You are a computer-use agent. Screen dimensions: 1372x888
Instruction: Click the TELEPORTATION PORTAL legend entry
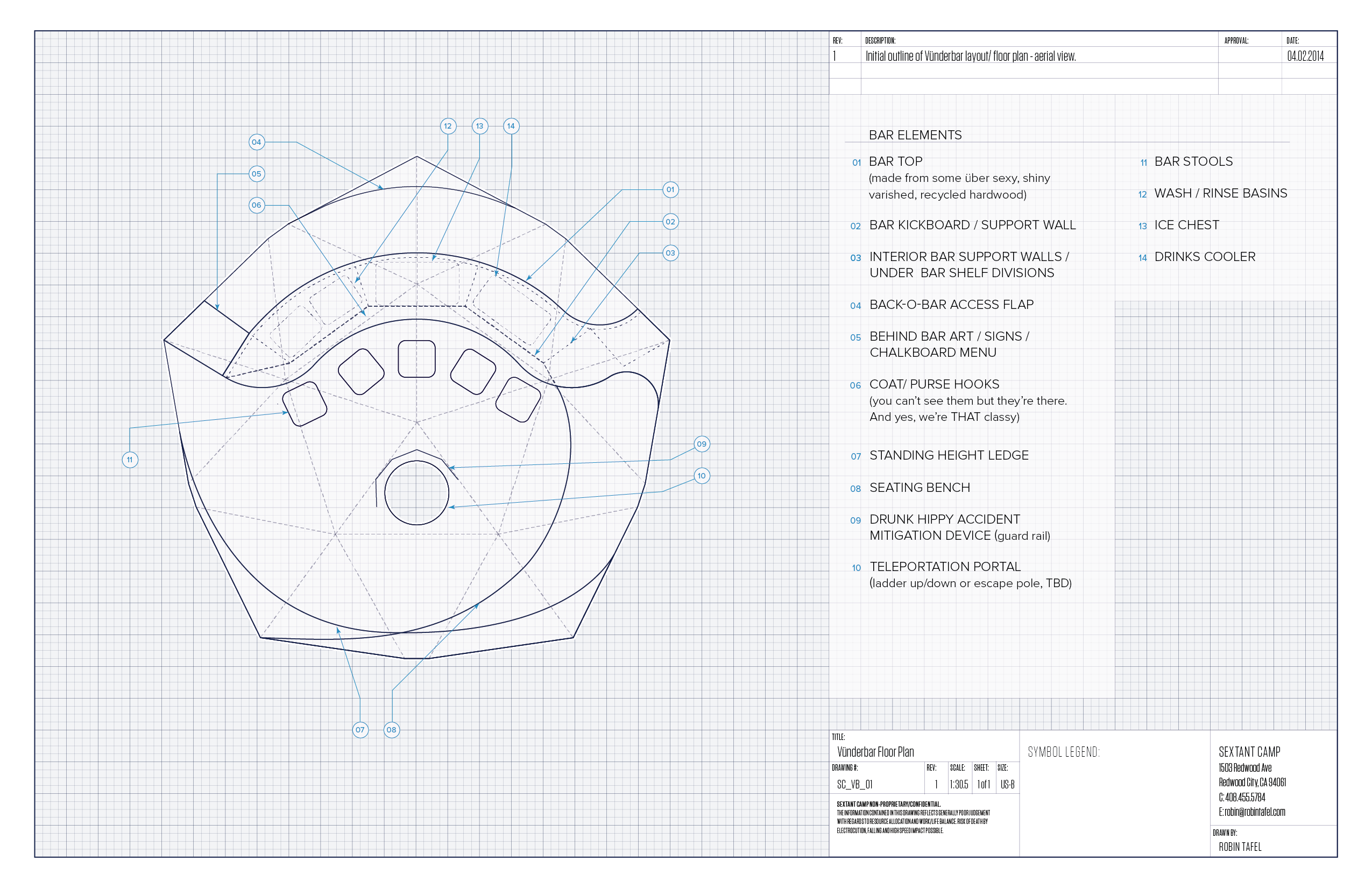click(945, 567)
